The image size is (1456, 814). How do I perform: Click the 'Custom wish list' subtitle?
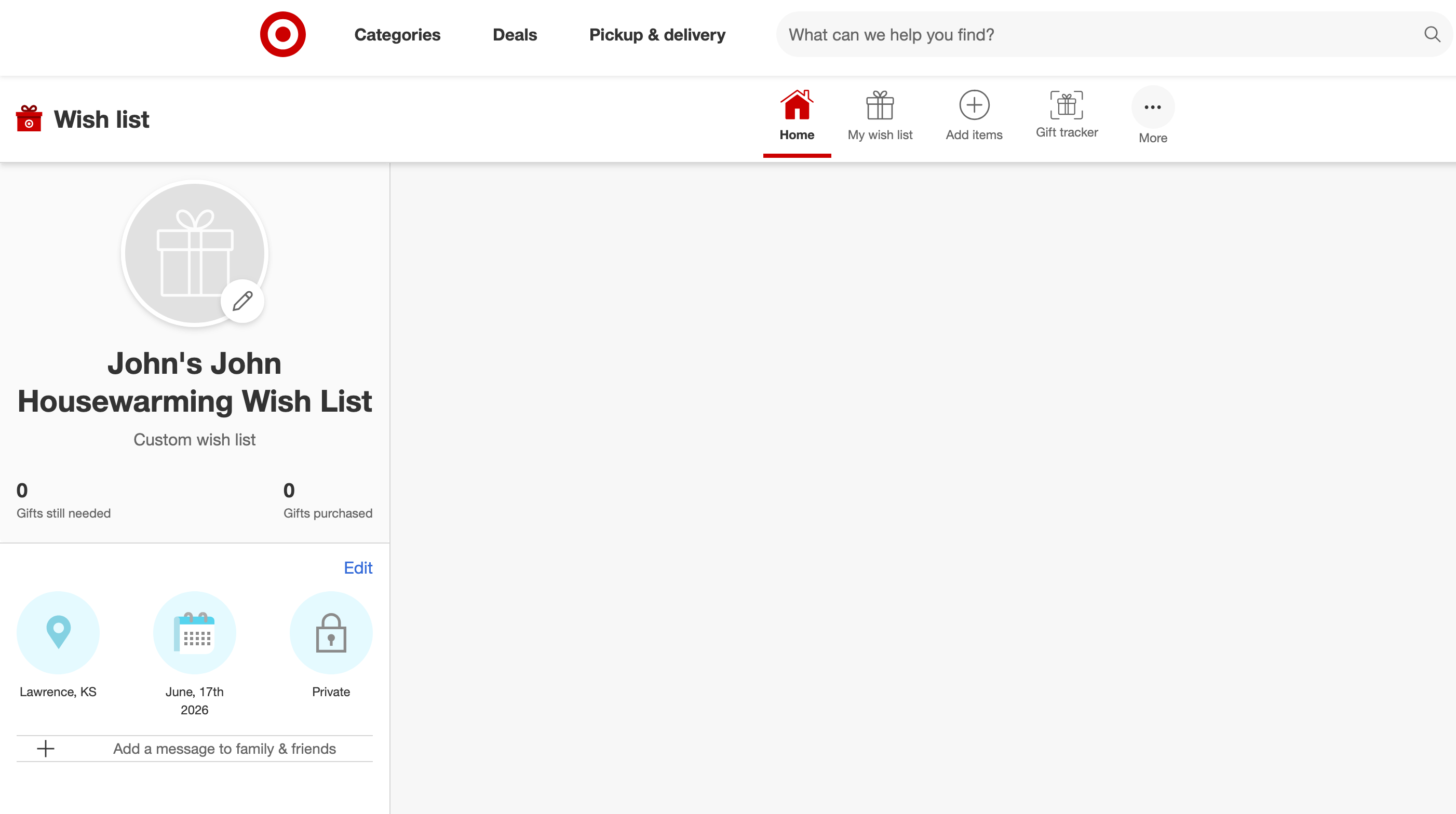coord(194,440)
